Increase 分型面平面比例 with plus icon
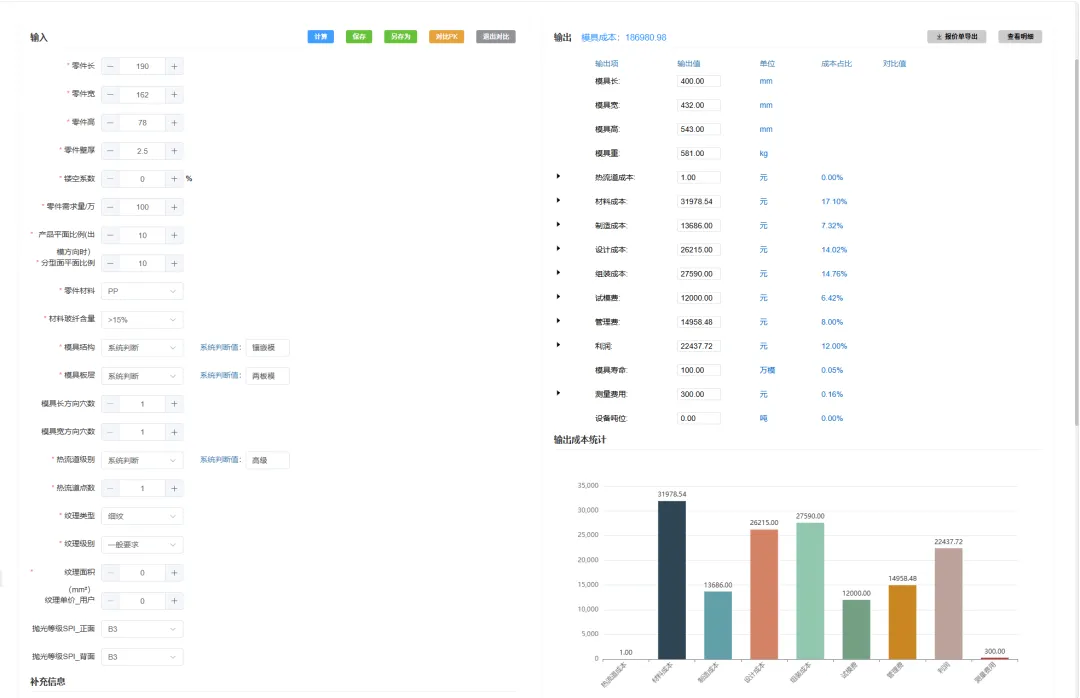Screen dimensions: 1080x698 click(x=174, y=263)
